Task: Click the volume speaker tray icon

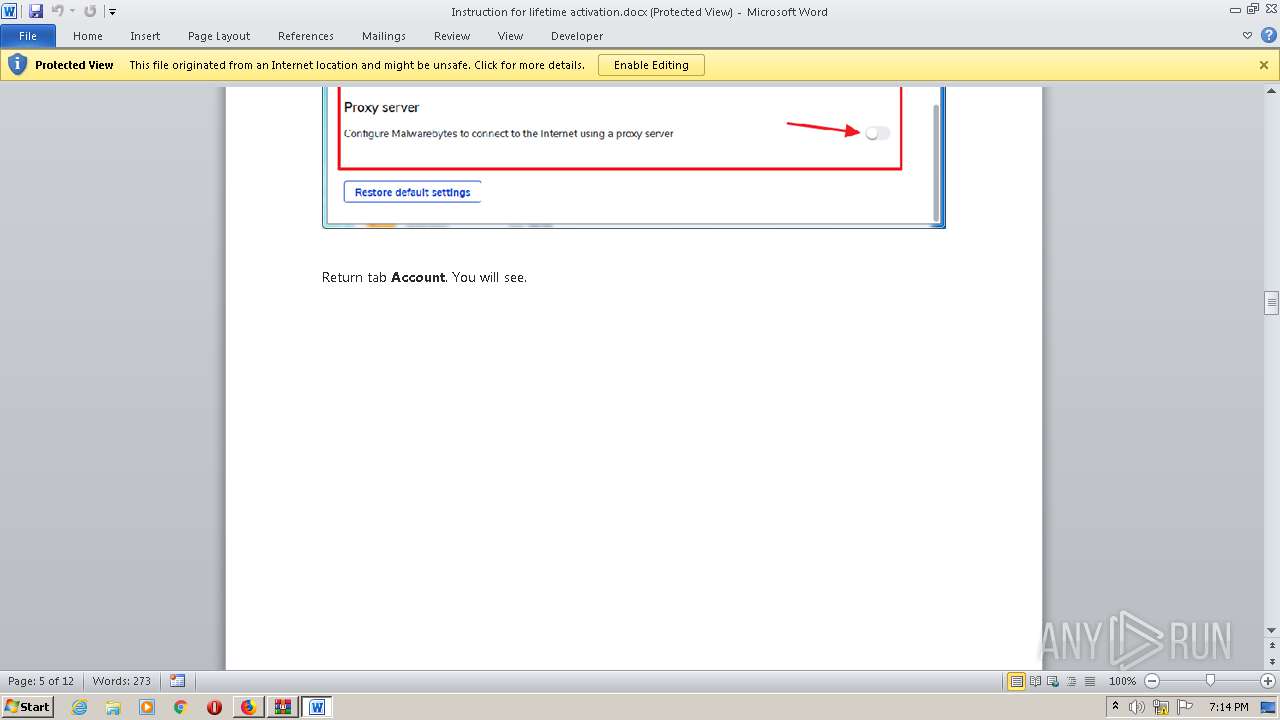Action: point(1137,707)
